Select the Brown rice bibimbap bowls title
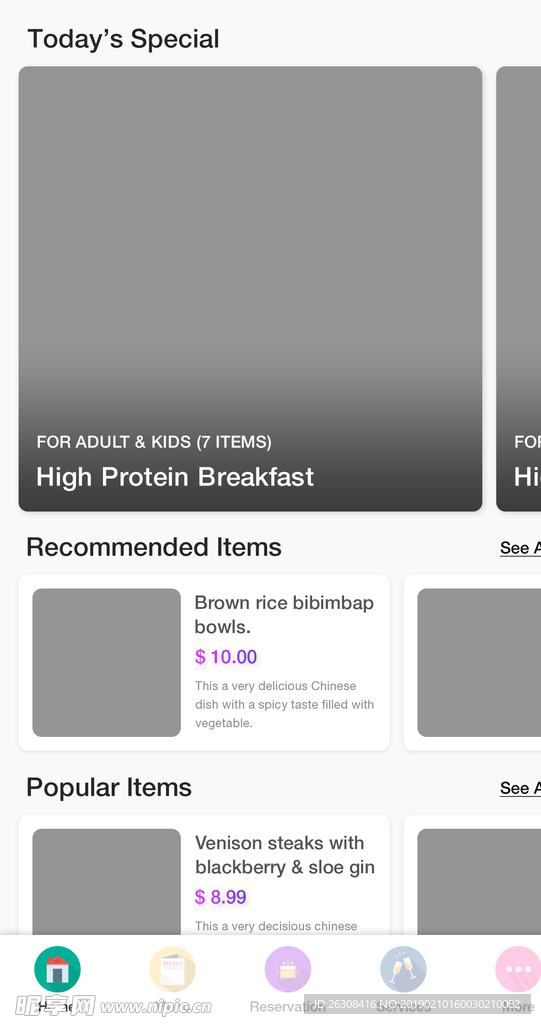The image size is (541, 1024). coord(284,615)
